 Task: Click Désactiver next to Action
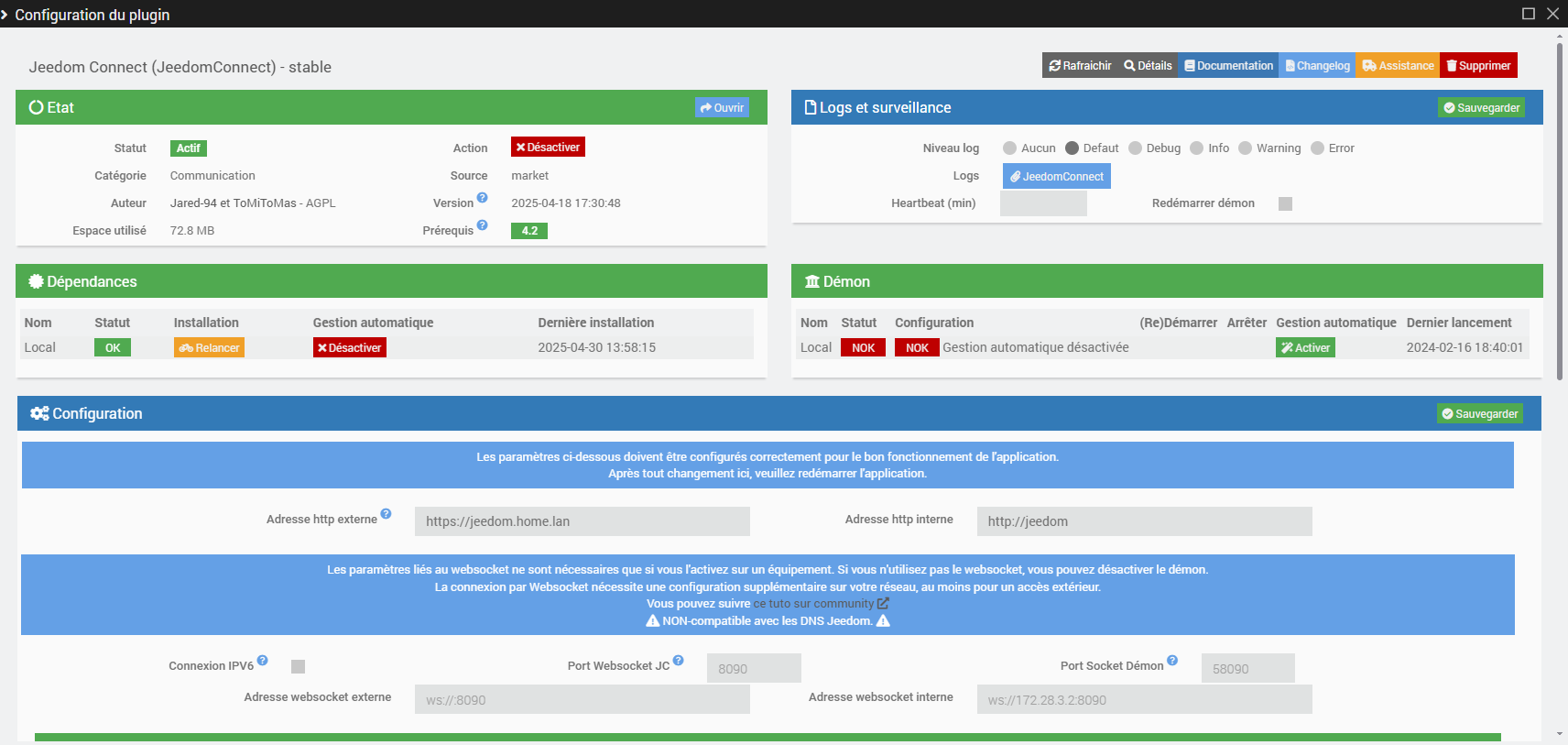548,148
